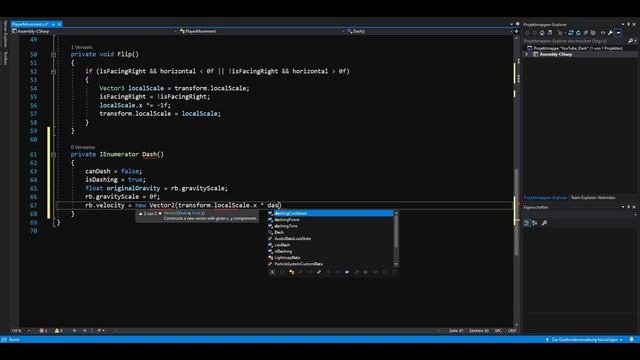Click the highlighted last Solution Explorer toolbar icon
The height and width of the screenshot is (360, 640).
[618, 33]
